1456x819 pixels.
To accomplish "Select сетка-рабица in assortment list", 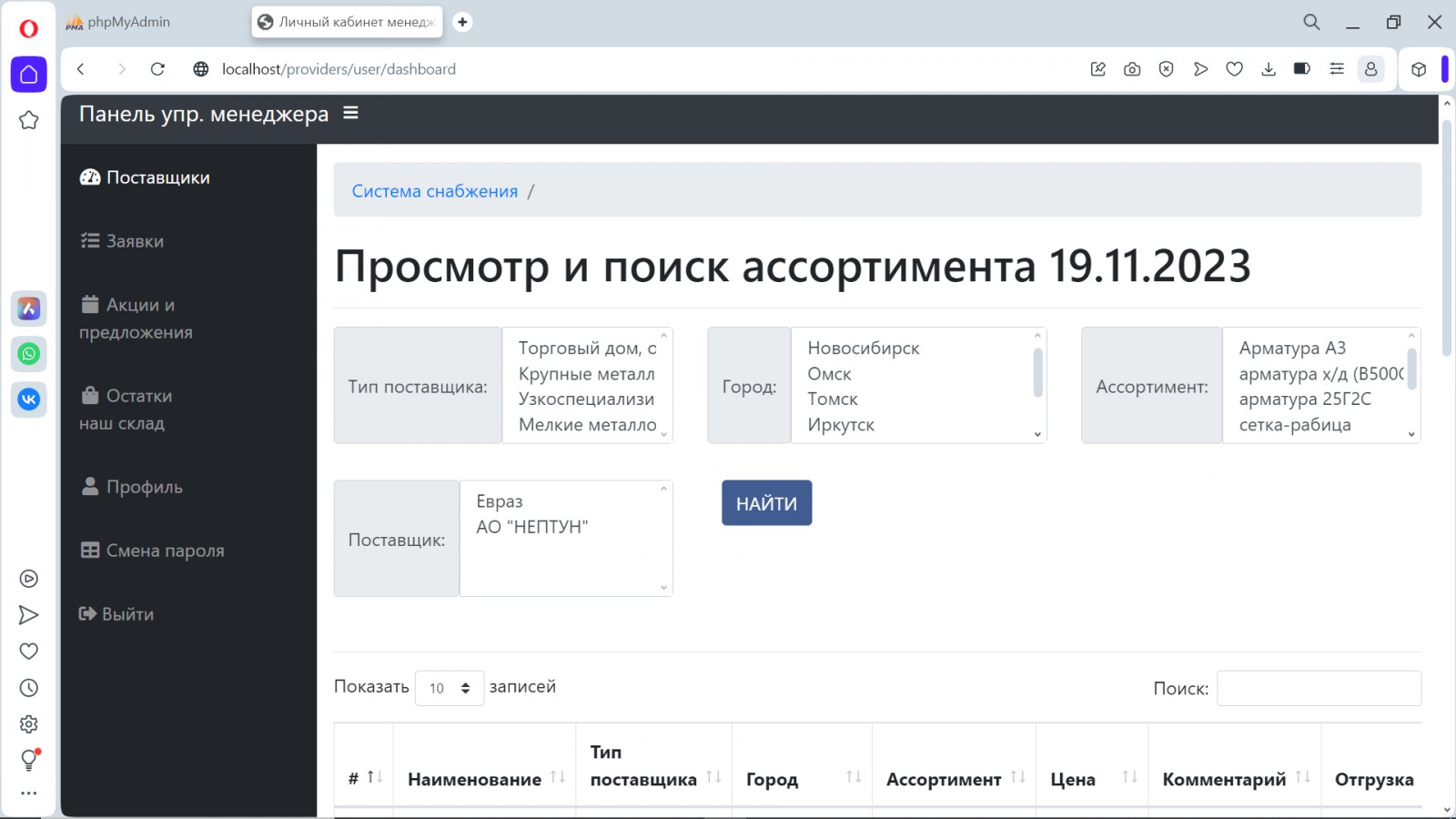I will tap(1295, 424).
